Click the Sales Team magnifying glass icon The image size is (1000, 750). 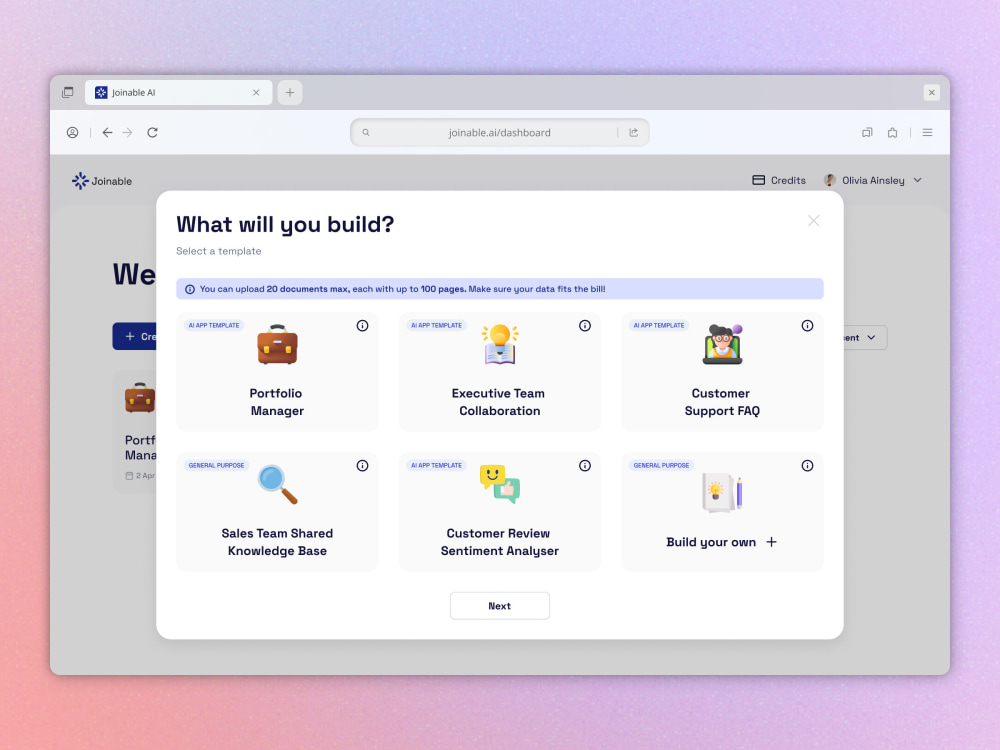pyautogui.click(x=277, y=485)
